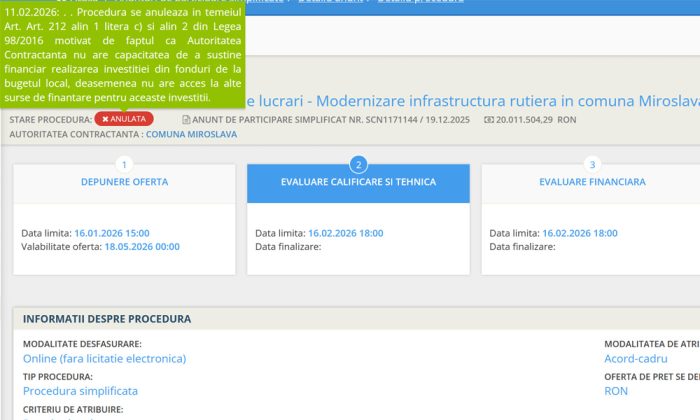
Task: Click the green cancellation reason tooltip
Action: tap(123, 55)
